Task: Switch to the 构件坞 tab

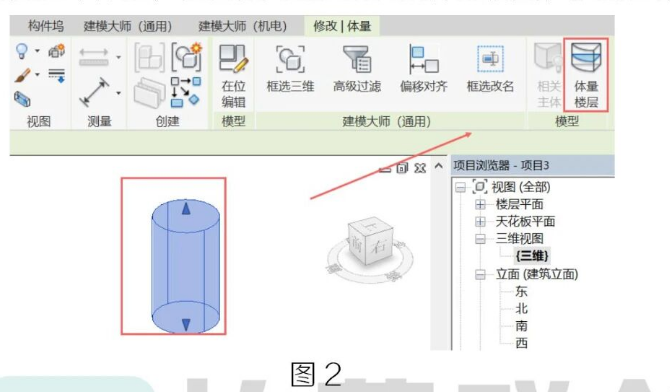Action: pyautogui.click(x=46, y=26)
